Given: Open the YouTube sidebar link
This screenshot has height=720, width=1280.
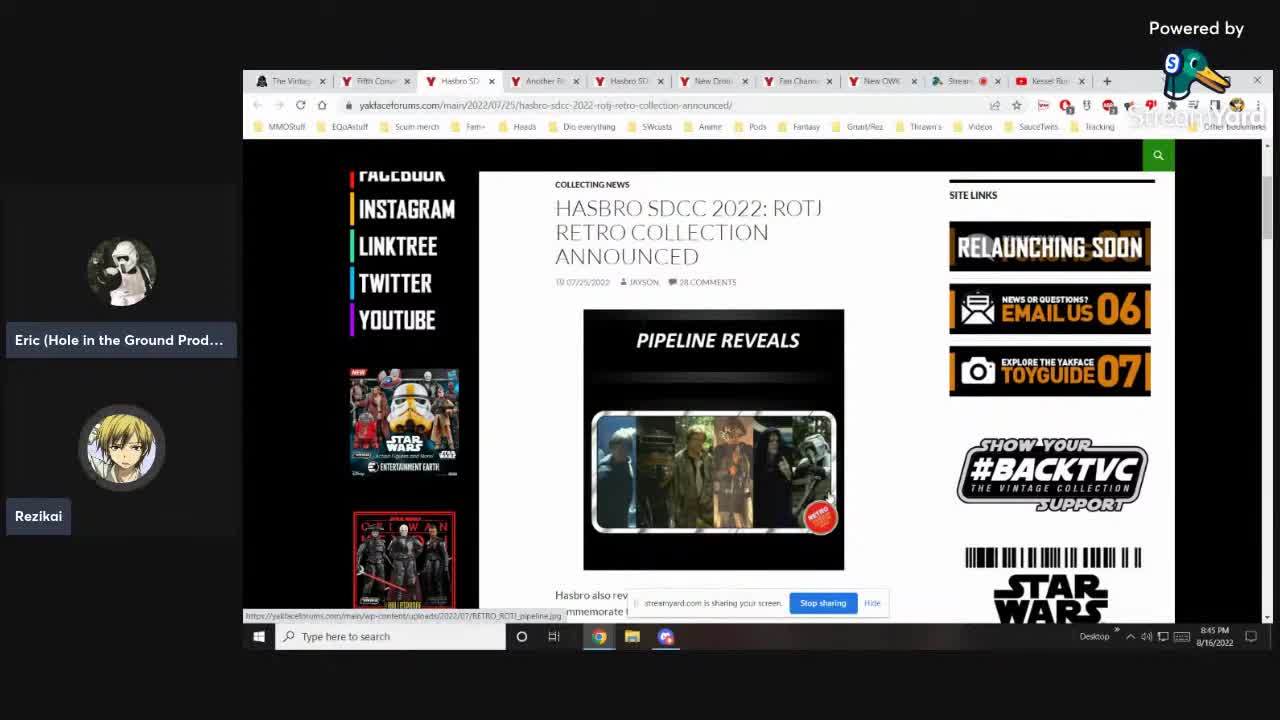Looking at the screenshot, I should [x=393, y=320].
